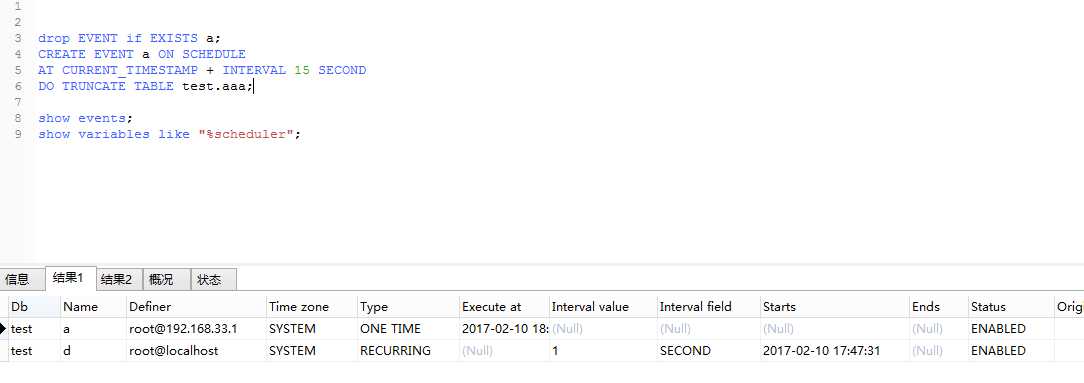Select the 结果1 tab

tap(71, 278)
